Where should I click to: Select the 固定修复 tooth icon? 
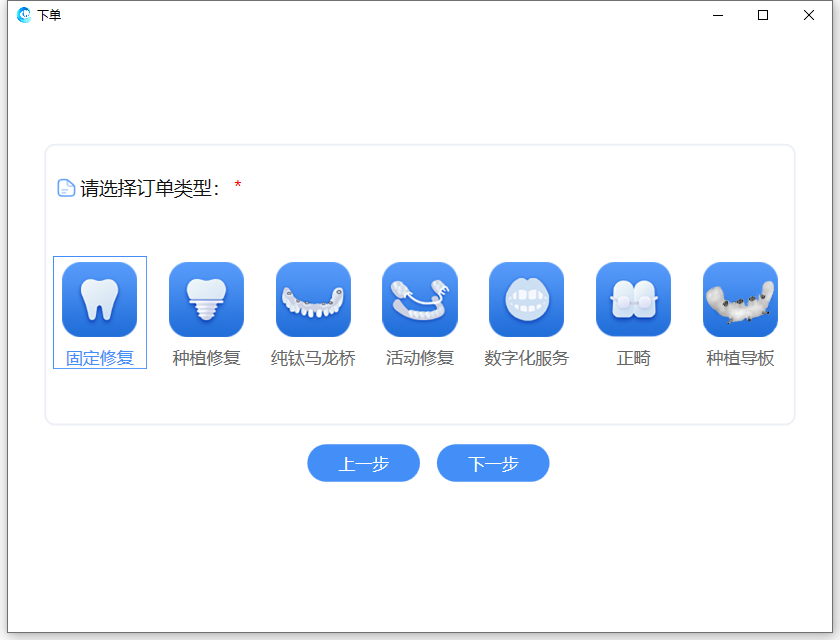pos(99,299)
